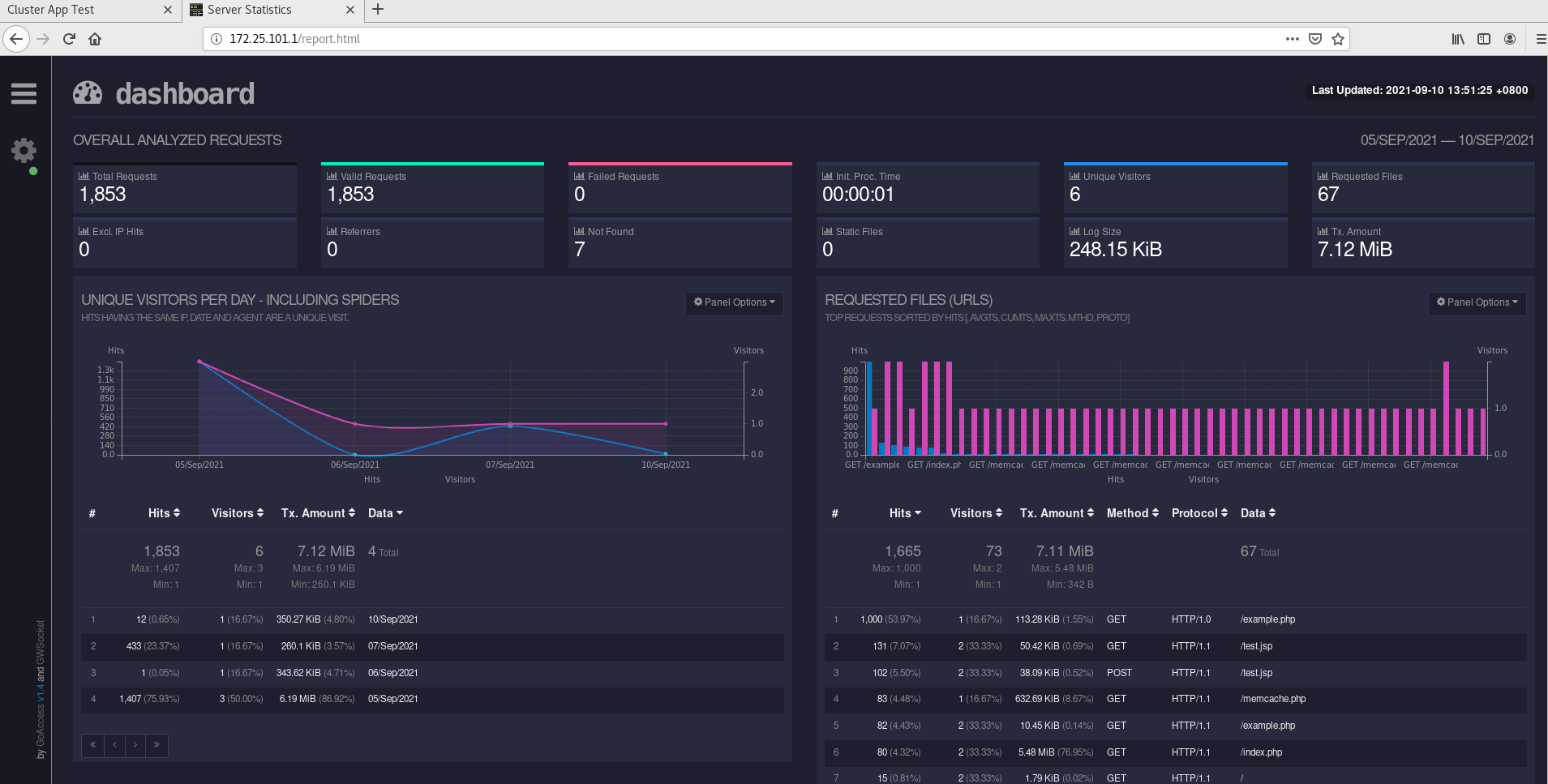This screenshot has width=1548, height=784.
Task: Go to previous page of visitors table
Action: point(114,745)
